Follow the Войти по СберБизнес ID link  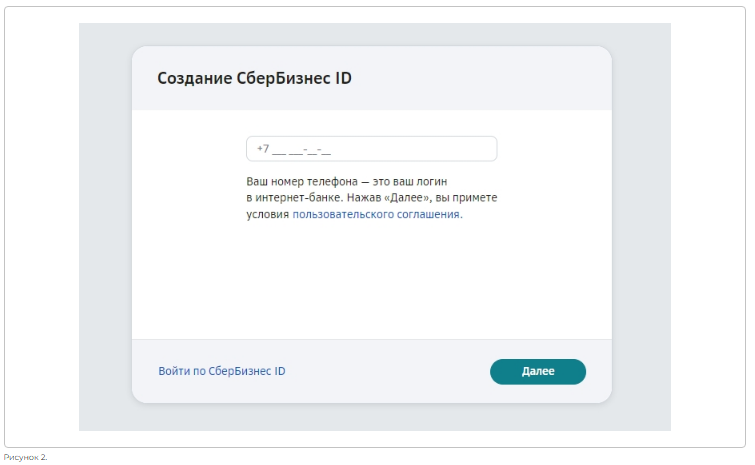point(222,371)
